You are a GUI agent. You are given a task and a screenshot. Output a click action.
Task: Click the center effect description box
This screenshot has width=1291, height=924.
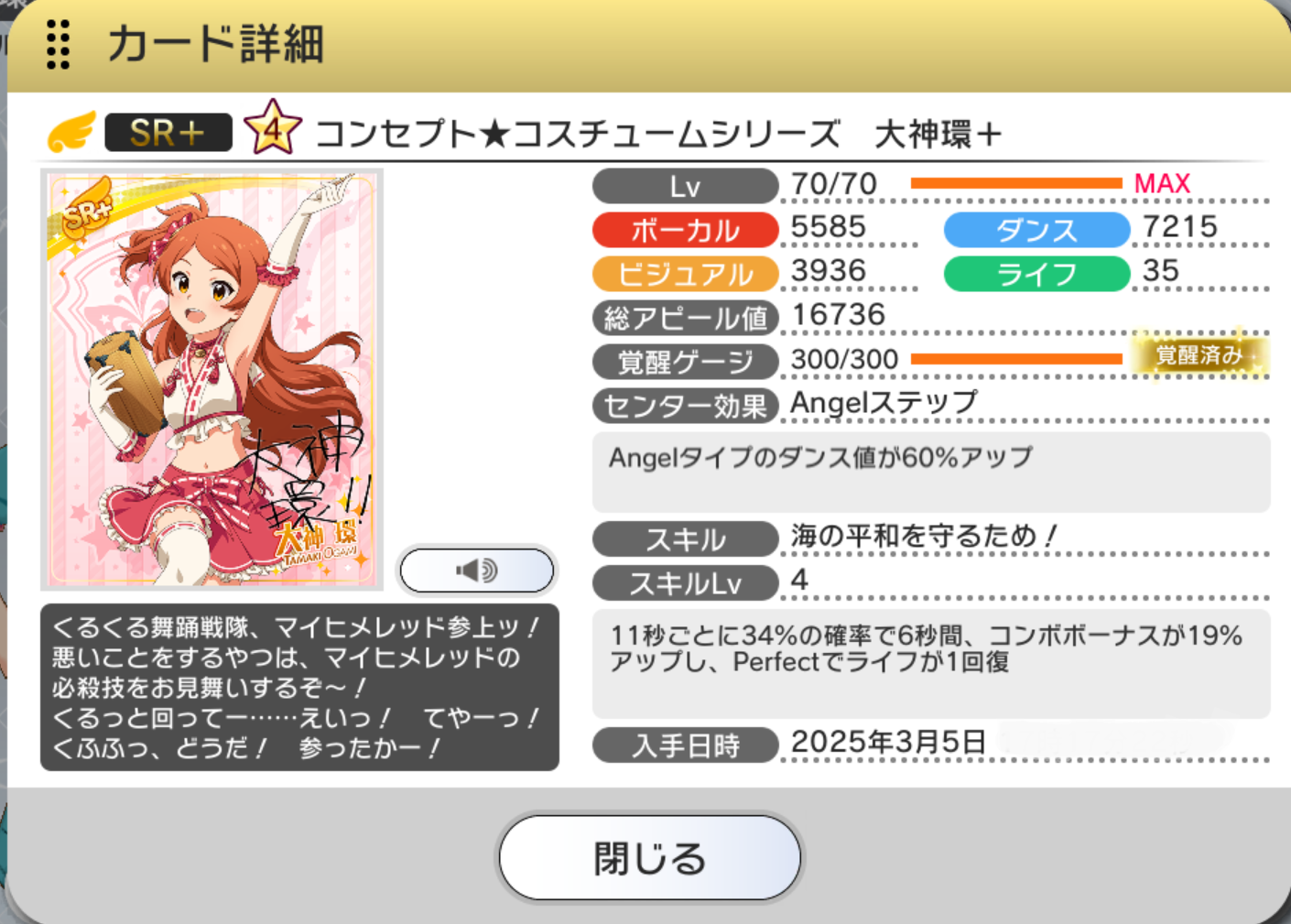[x=931, y=473]
